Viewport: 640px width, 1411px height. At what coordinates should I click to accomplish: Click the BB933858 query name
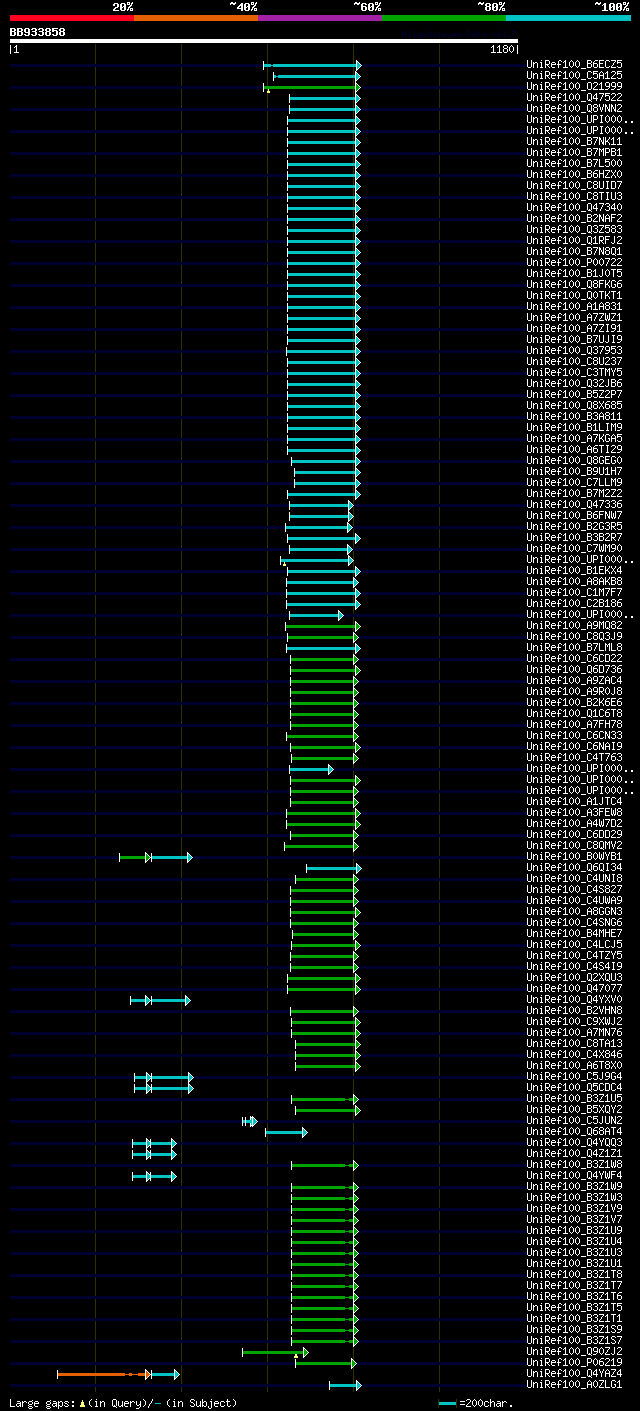tap(38, 32)
